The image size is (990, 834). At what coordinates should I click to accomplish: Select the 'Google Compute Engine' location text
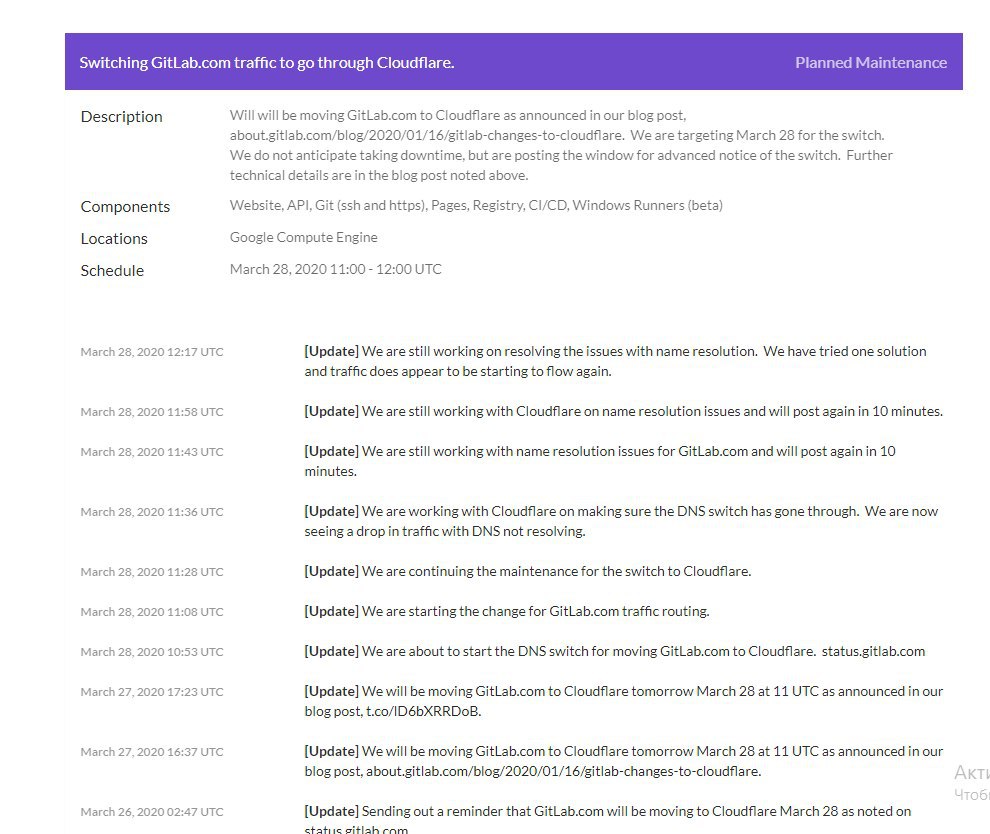304,237
